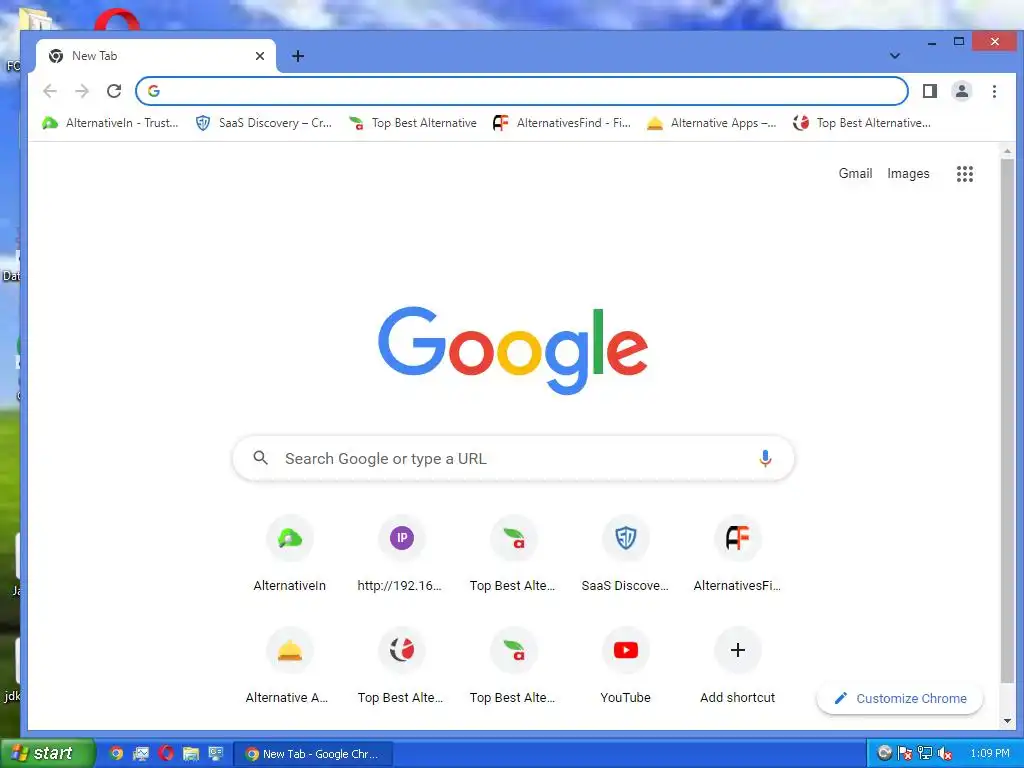Open Top Best Alte... tile left of YouTube
The image size is (1024, 768).
pos(513,666)
